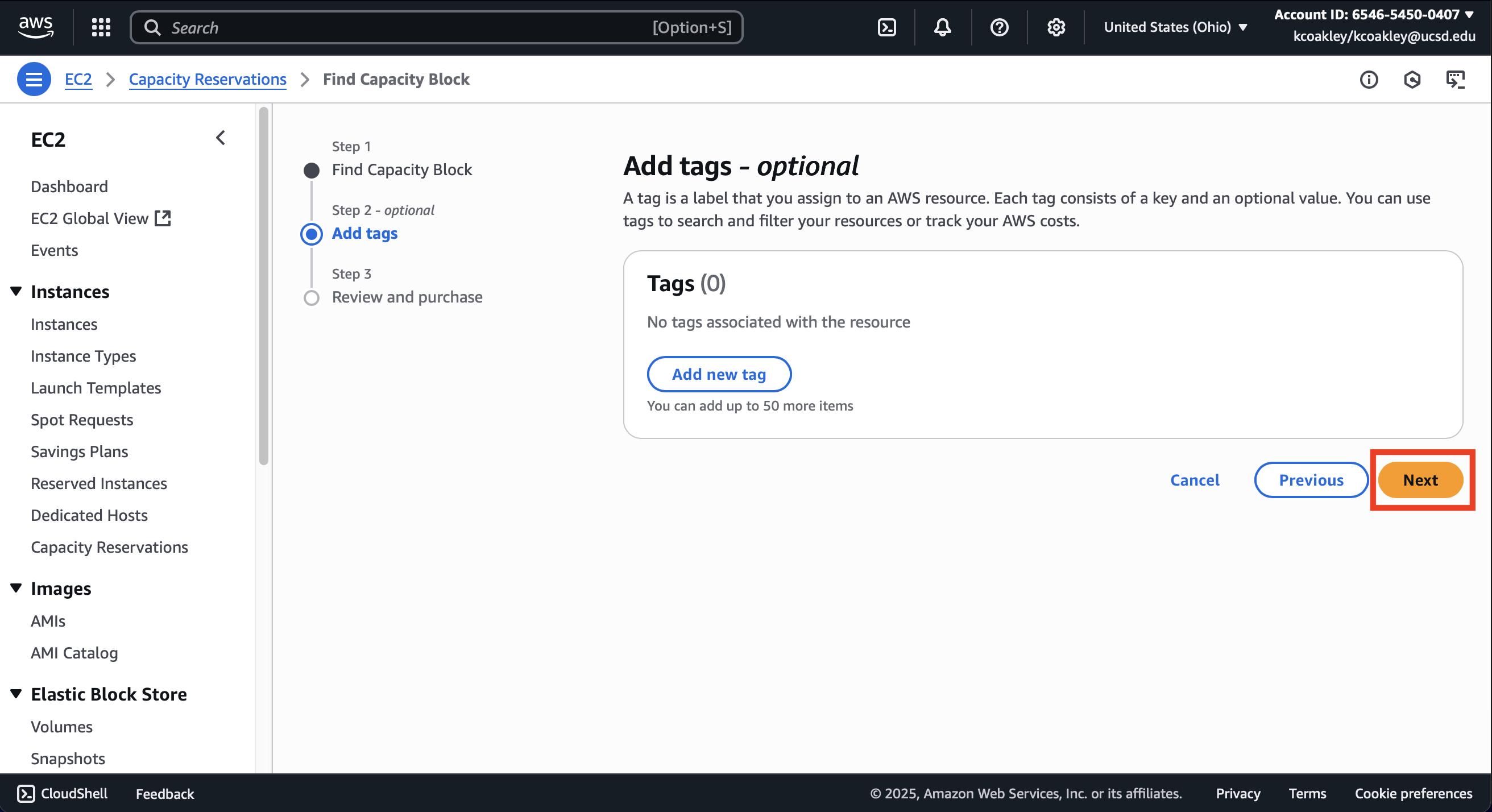
Task: Click the info circle icon
Action: (x=1369, y=80)
